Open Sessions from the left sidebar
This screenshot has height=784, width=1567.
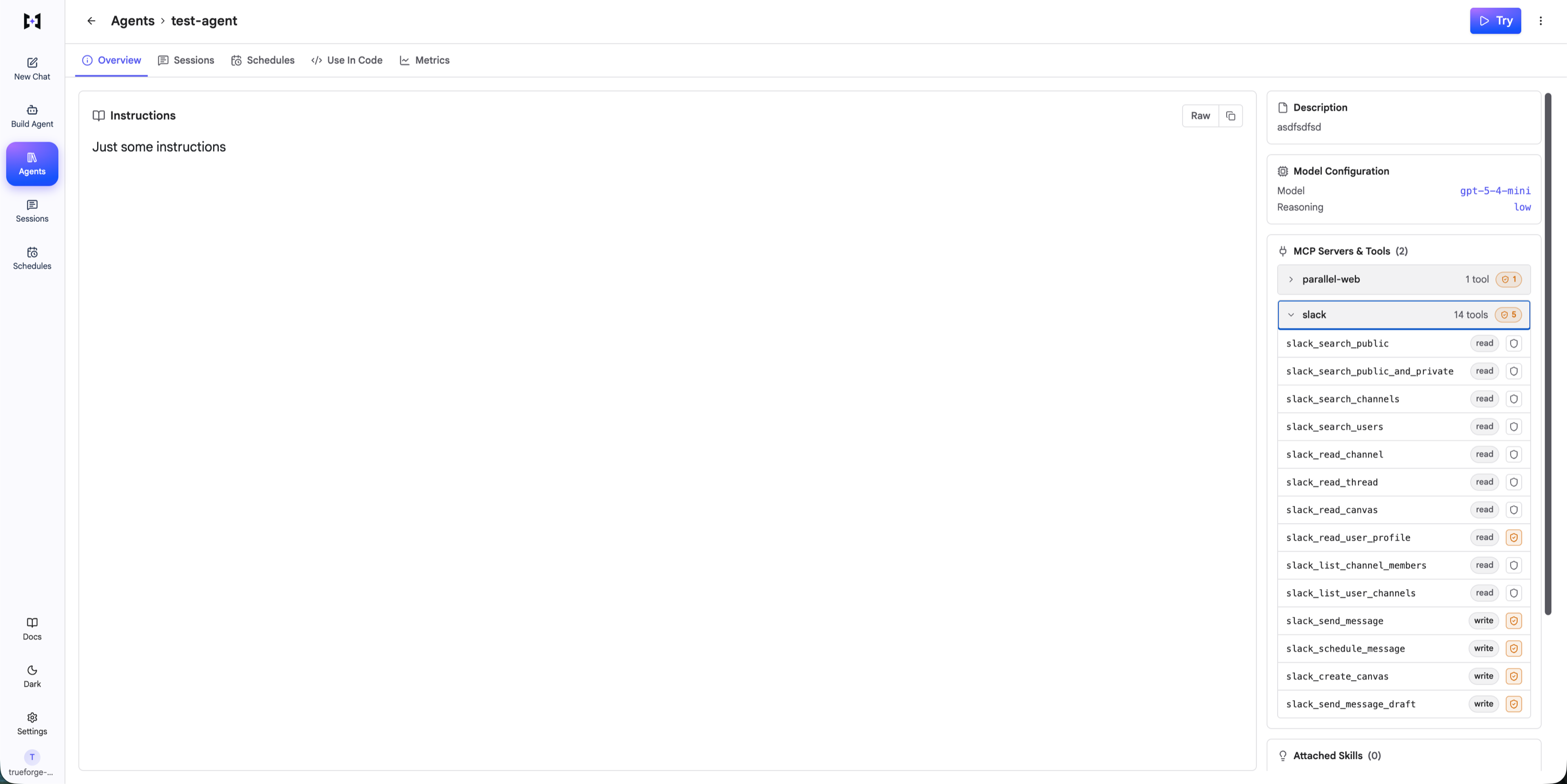(32, 211)
